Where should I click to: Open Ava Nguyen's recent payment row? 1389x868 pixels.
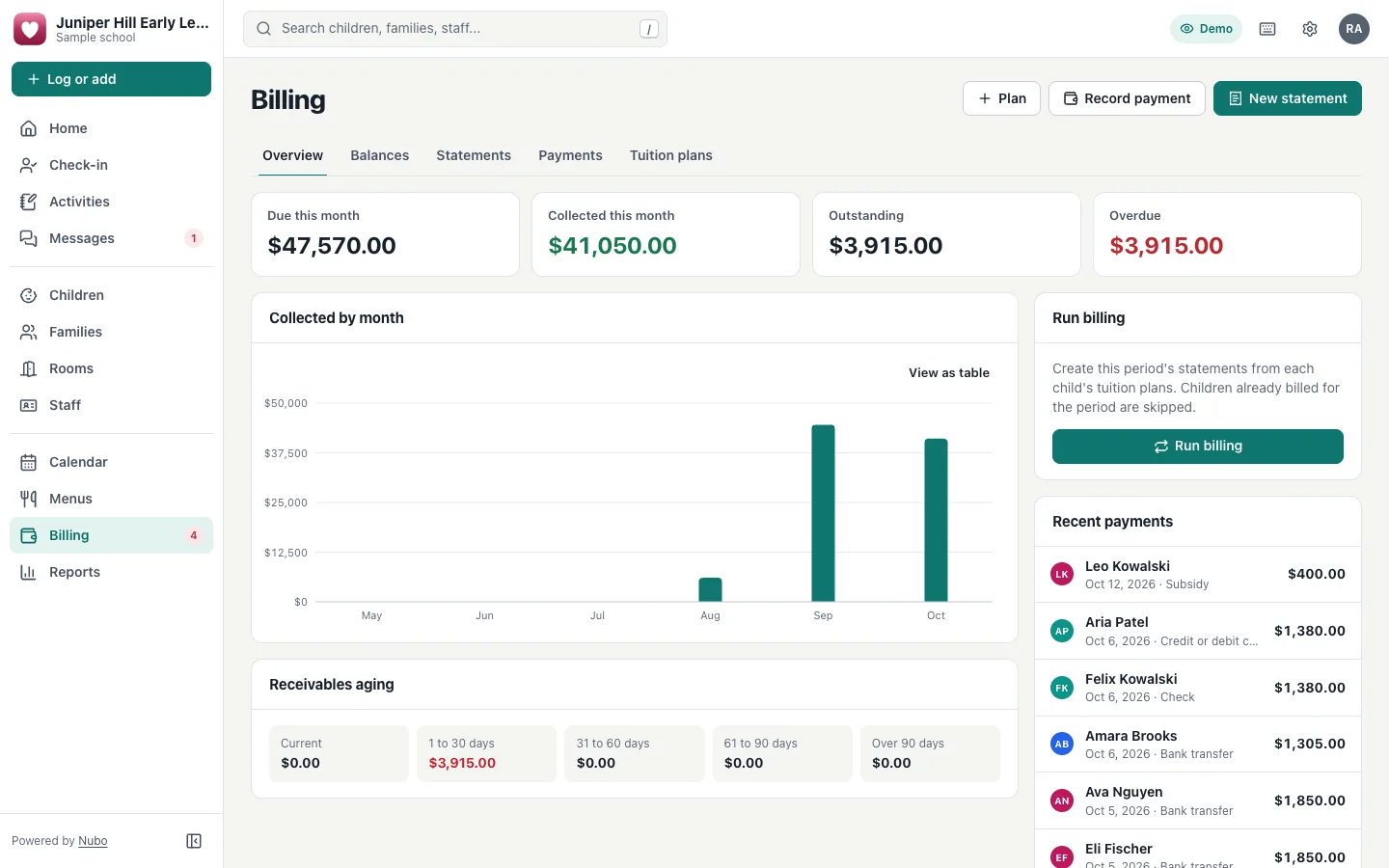(x=1198, y=800)
